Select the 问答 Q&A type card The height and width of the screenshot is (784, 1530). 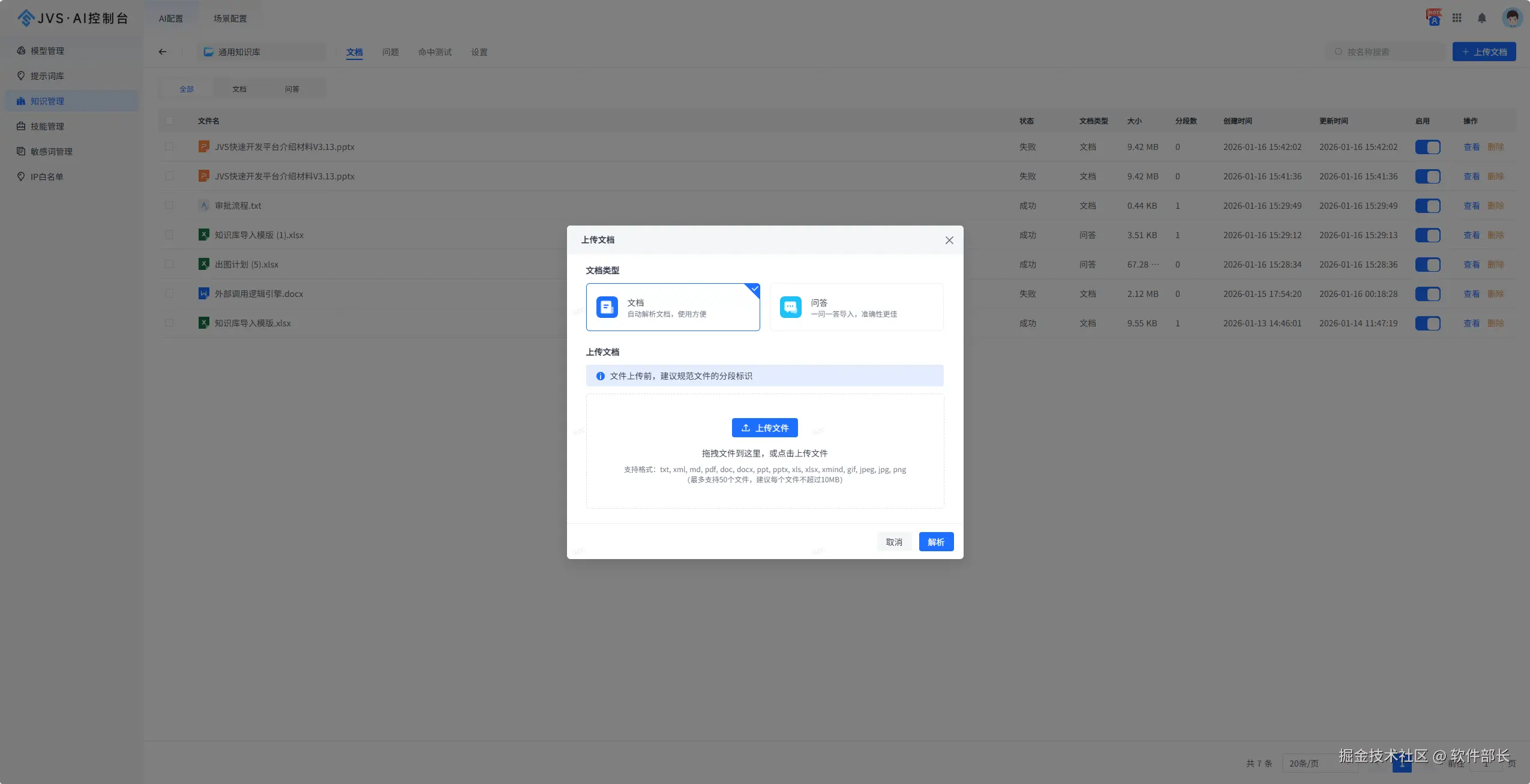[x=856, y=307]
